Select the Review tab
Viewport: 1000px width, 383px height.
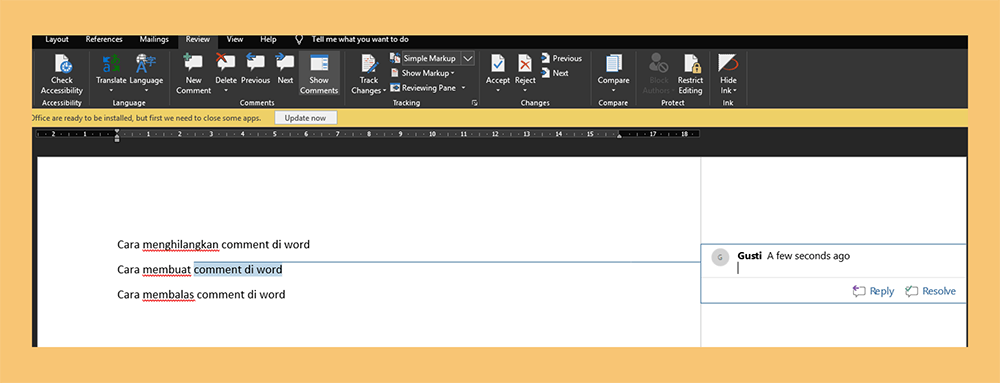[x=198, y=40]
